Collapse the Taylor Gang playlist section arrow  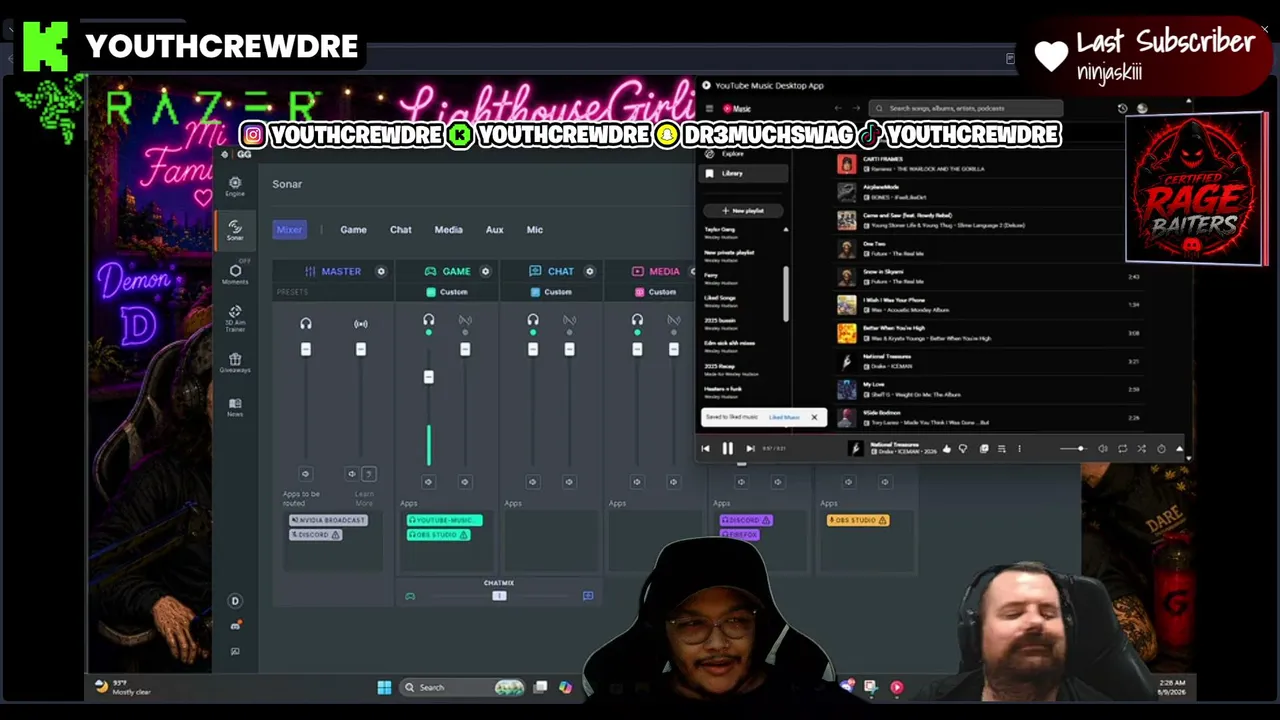[785, 230]
